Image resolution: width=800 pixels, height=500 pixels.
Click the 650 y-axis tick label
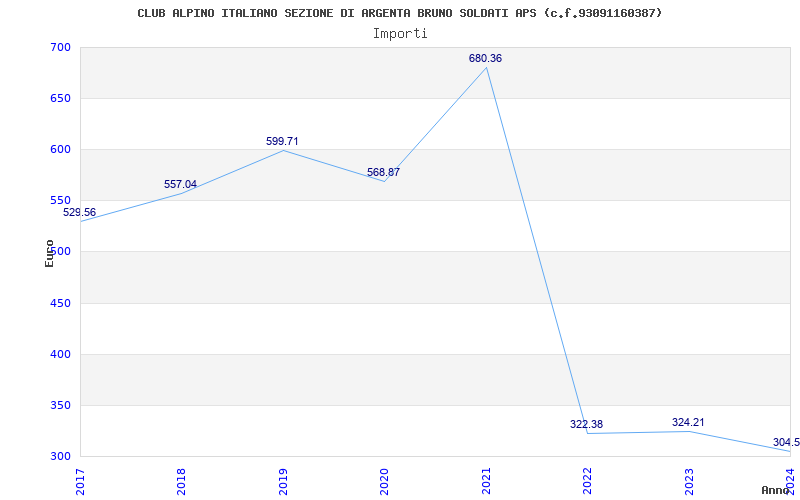(60, 98)
